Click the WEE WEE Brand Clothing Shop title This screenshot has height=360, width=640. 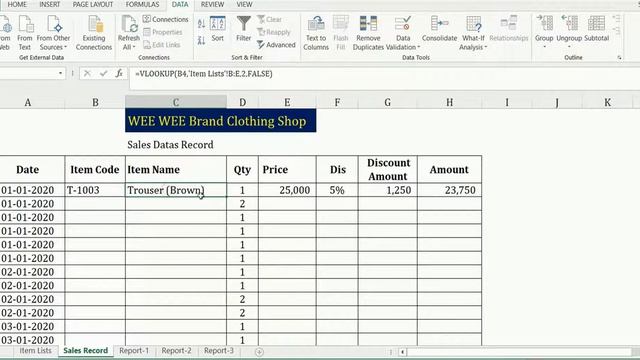coord(220,121)
